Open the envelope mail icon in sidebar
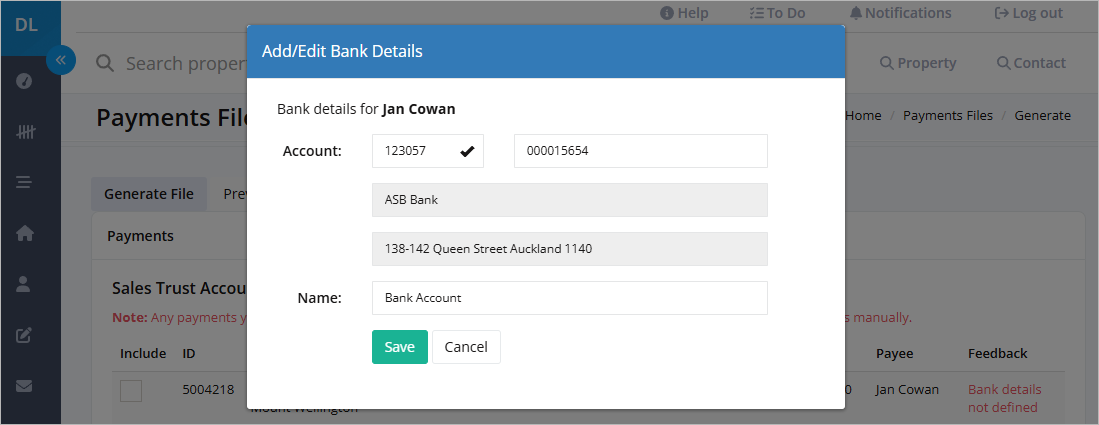1099x425 pixels. pyautogui.click(x=25, y=386)
